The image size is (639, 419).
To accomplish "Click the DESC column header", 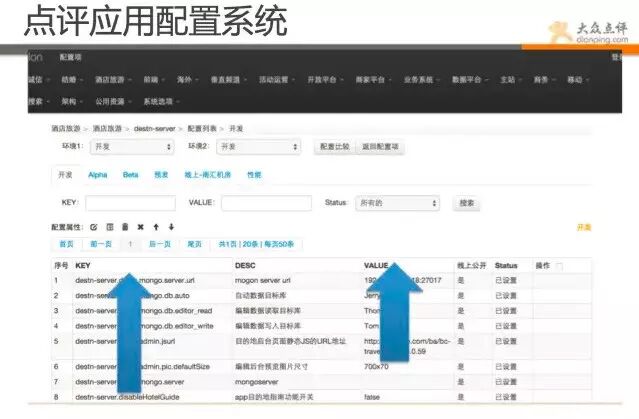I will 245,266.
